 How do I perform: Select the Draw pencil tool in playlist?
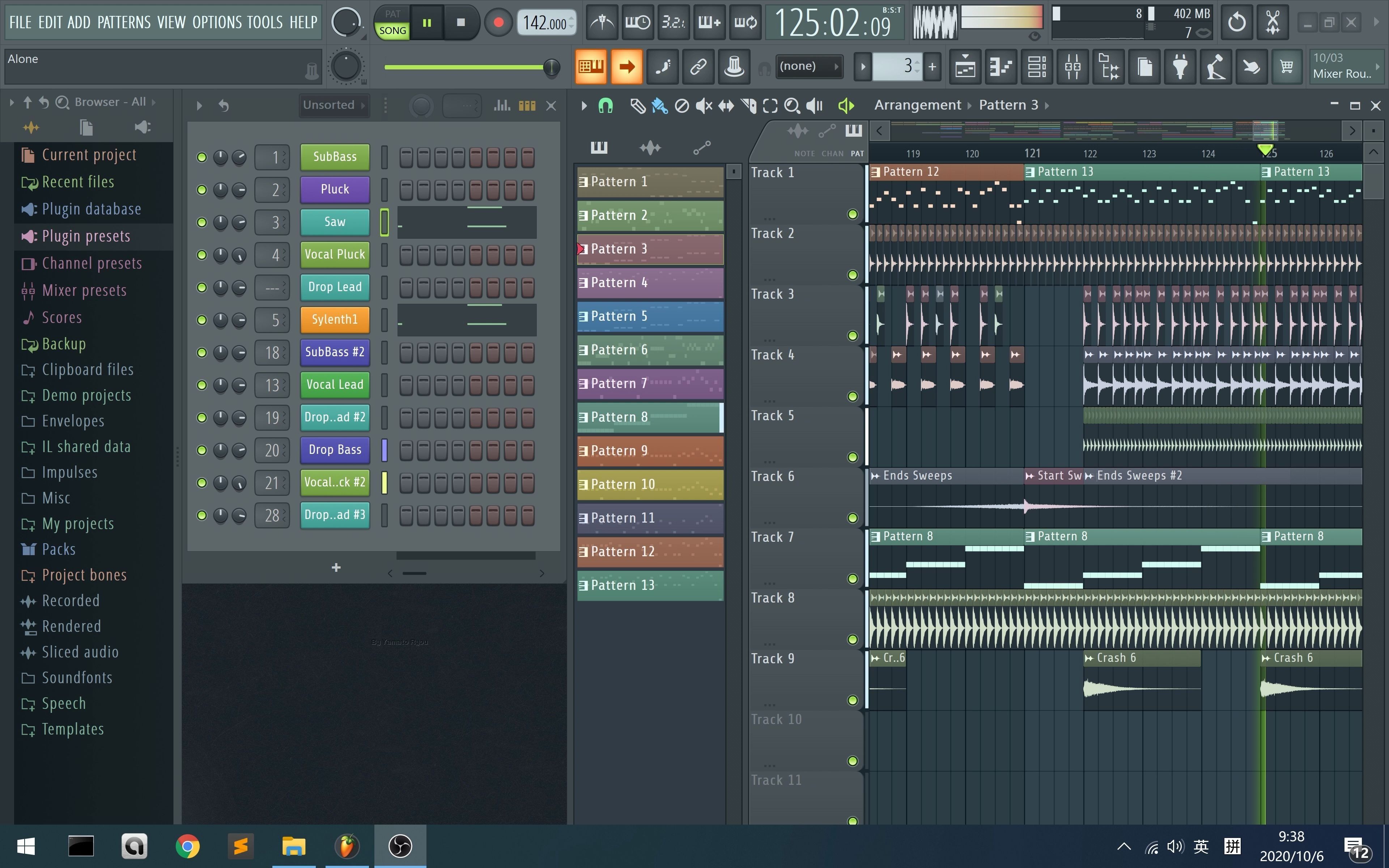pyautogui.click(x=638, y=106)
